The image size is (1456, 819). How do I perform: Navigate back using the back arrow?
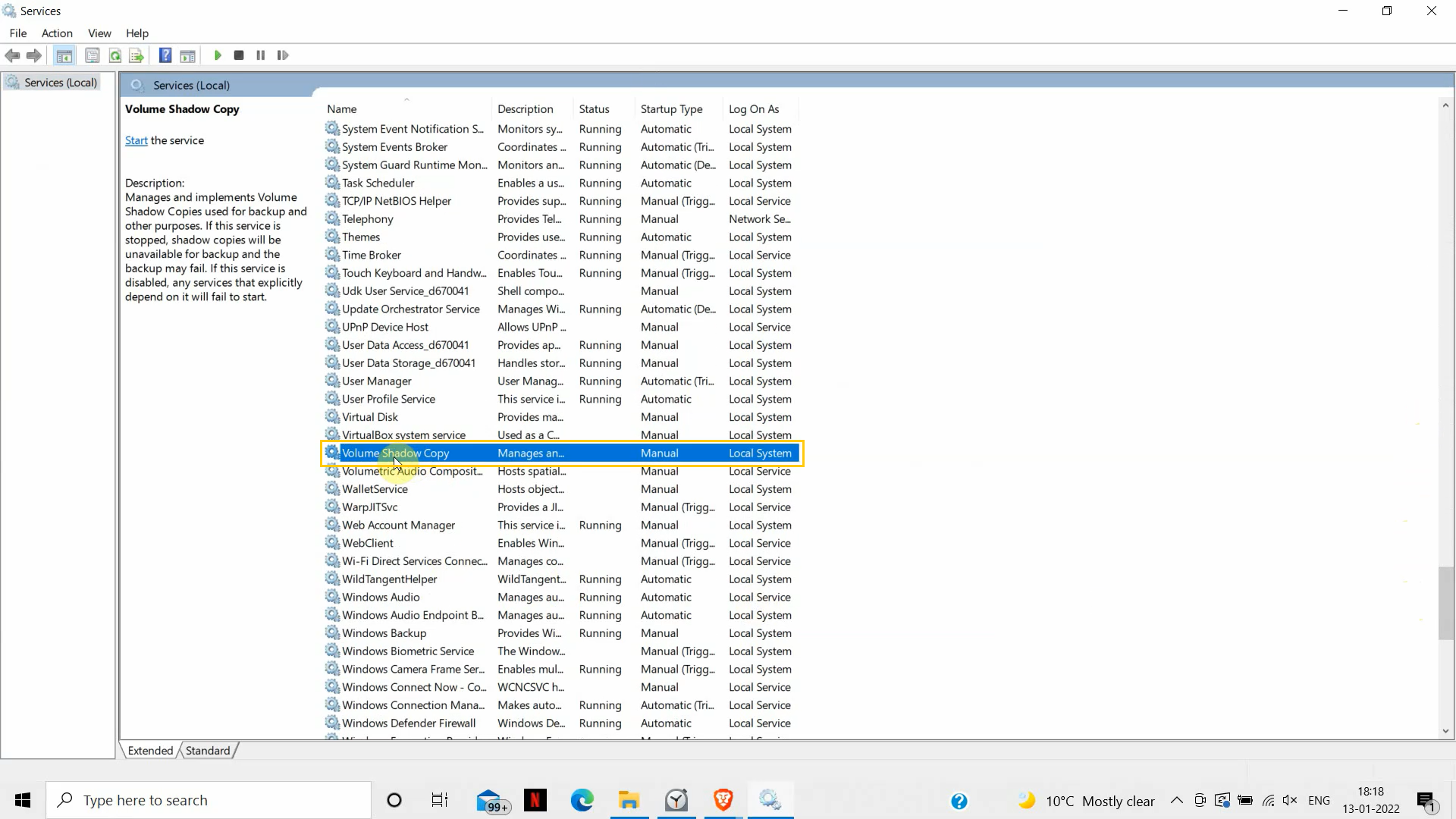12,55
